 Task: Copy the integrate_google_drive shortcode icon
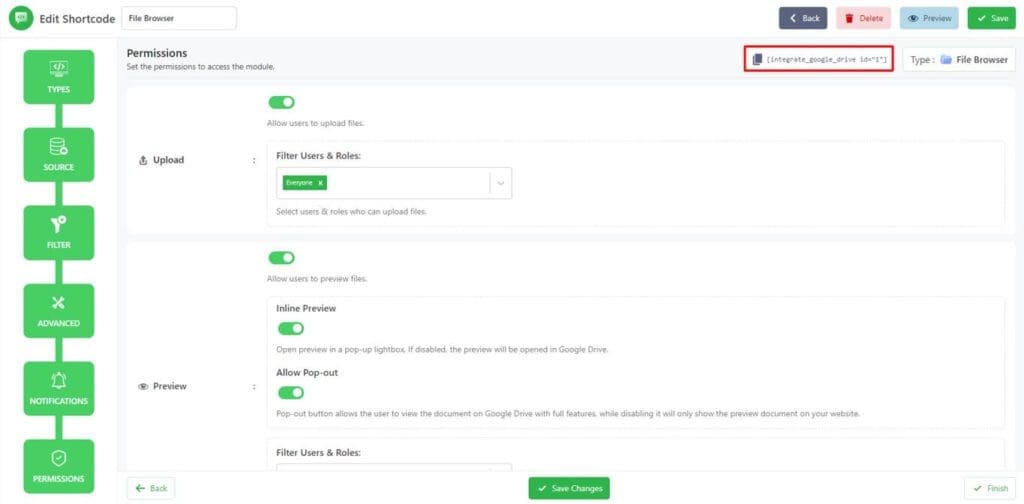(x=757, y=59)
